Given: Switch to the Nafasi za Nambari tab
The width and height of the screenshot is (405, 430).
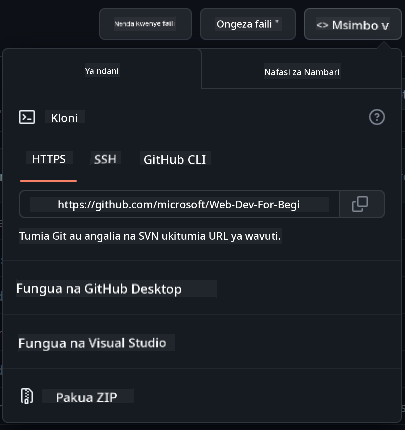Looking at the screenshot, I should (x=301, y=70).
